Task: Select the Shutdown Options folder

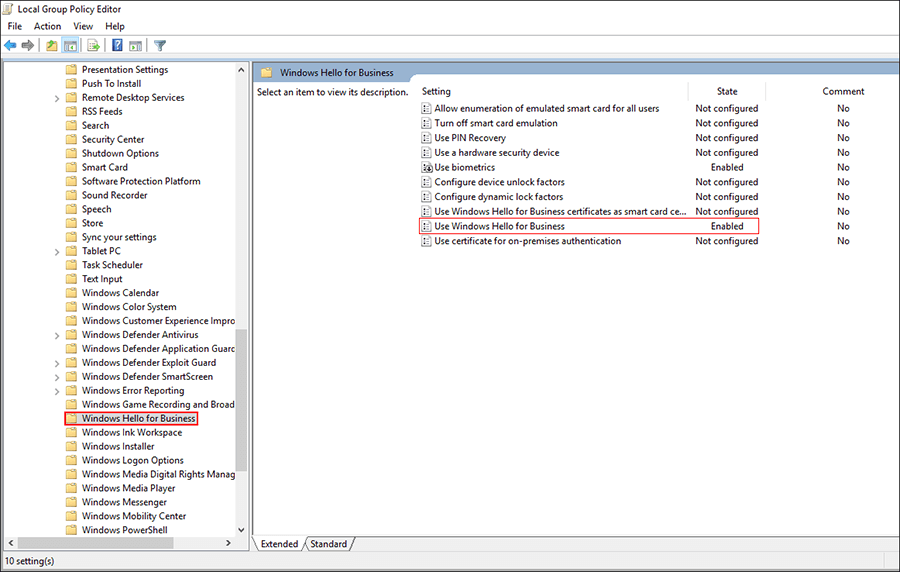Action: click(x=120, y=154)
